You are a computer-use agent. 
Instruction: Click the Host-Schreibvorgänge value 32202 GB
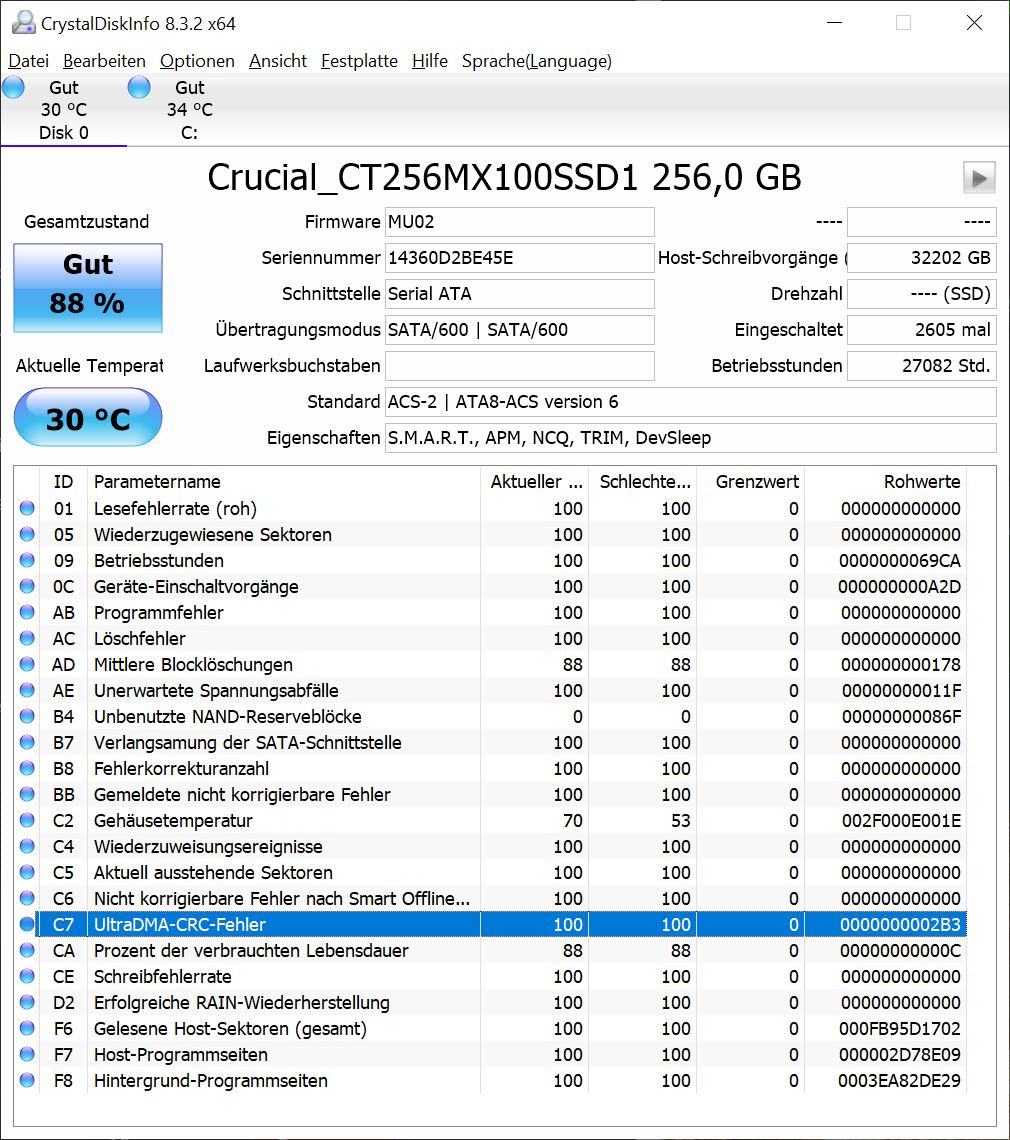coord(921,258)
